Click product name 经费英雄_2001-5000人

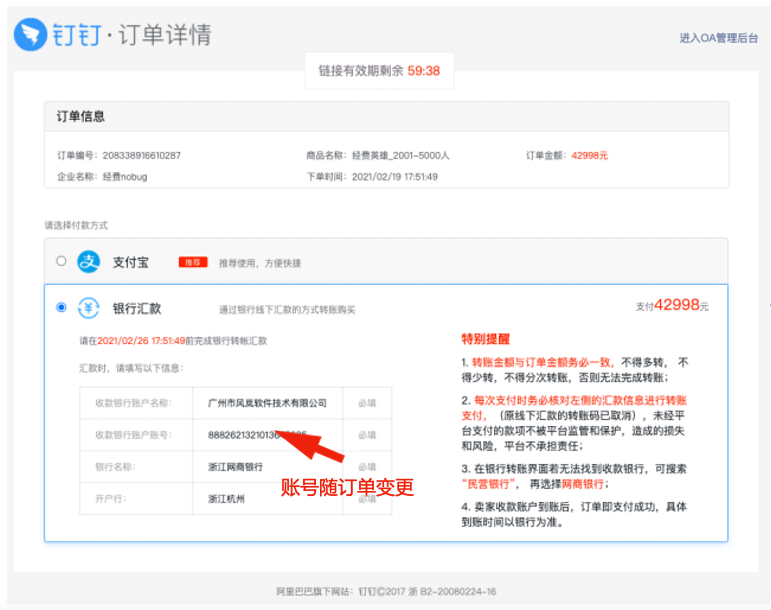tap(401, 155)
